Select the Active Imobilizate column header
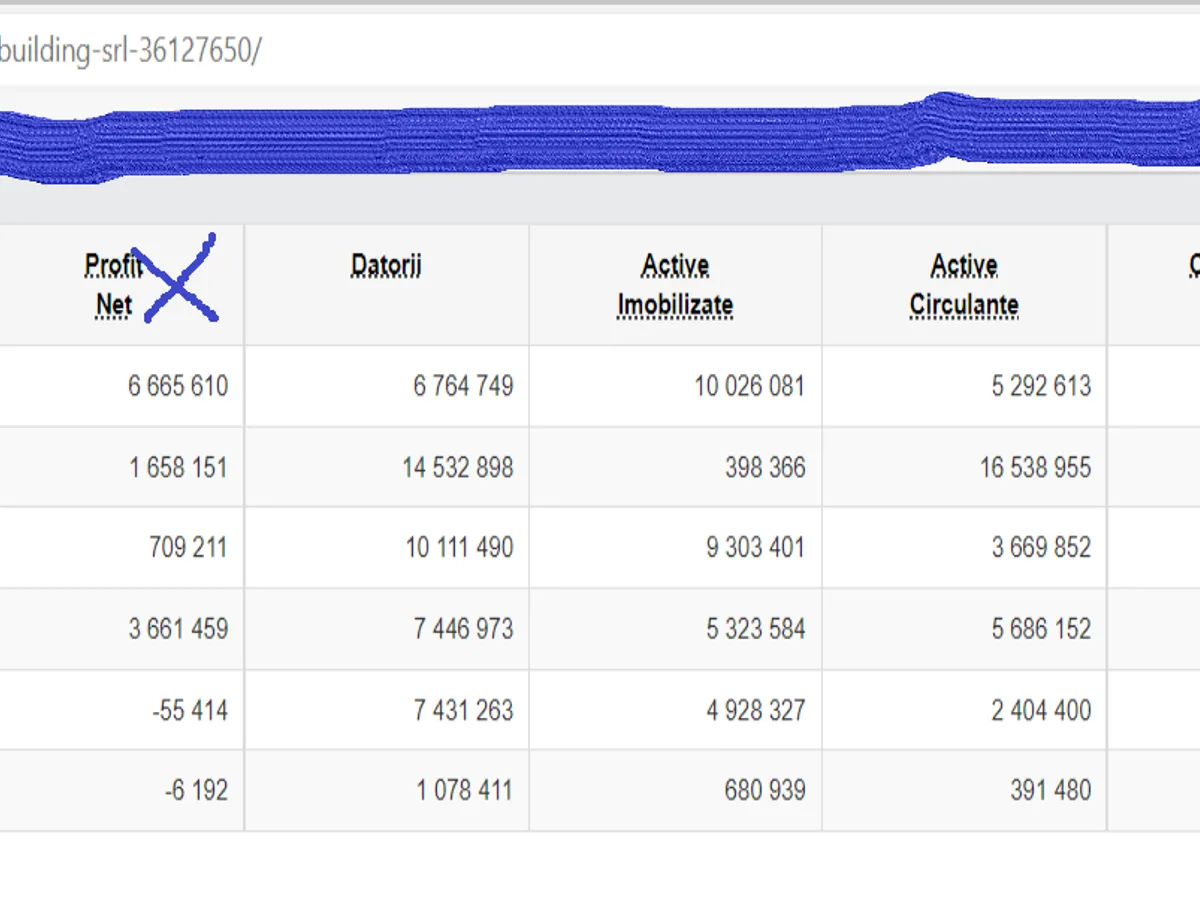 (675, 285)
